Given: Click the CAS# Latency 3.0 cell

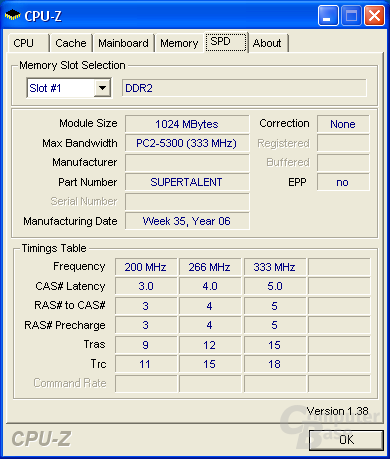Looking at the screenshot, I should coord(146,286).
